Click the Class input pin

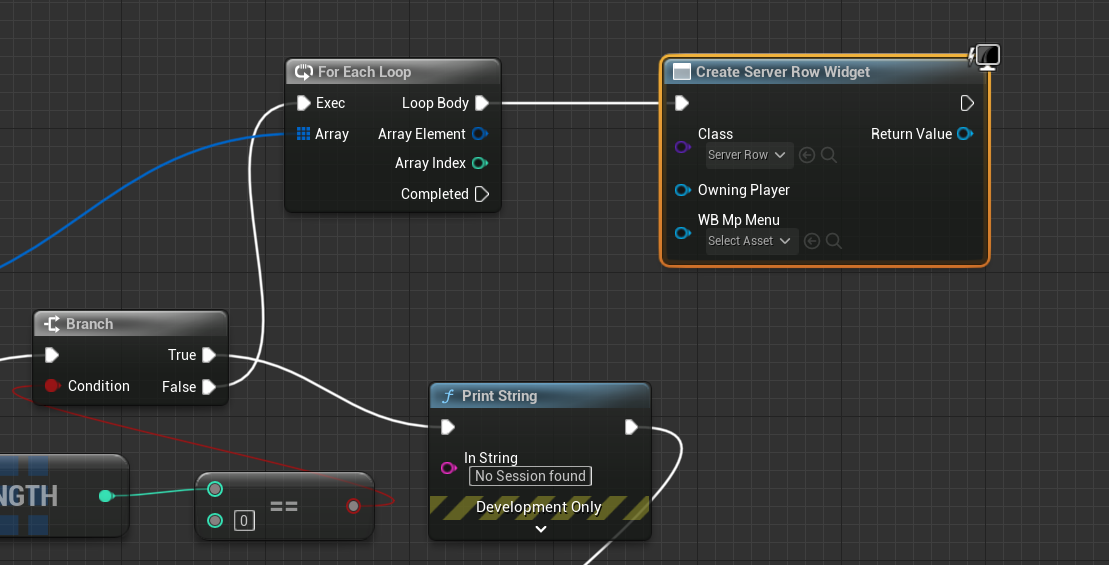click(683, 147)
